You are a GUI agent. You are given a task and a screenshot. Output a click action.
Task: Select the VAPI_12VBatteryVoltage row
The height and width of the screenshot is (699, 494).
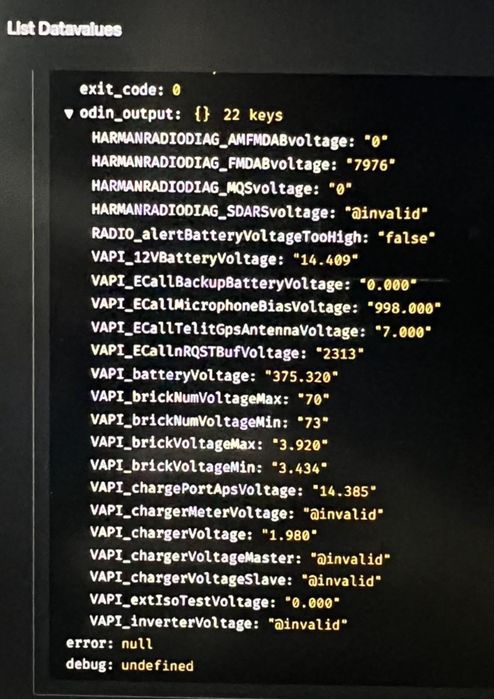coord(225,259)
